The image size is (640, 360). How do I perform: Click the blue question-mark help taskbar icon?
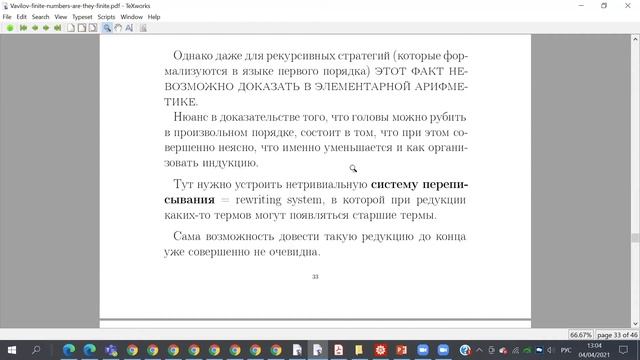[464, 350]
